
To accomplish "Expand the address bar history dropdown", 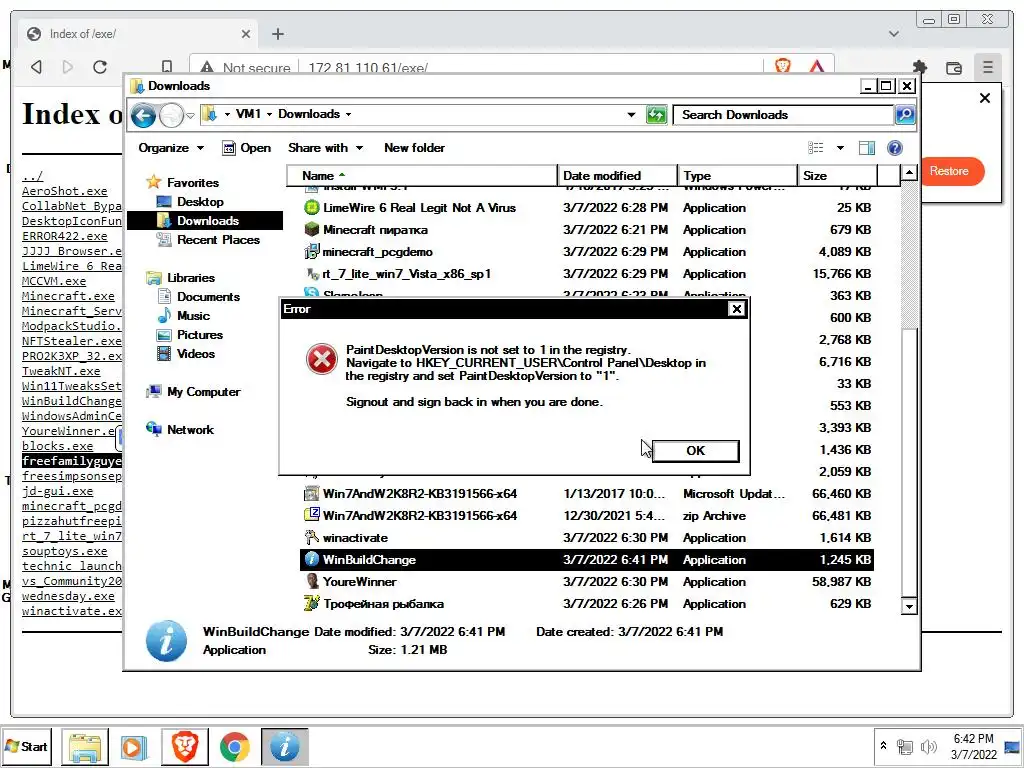I will coord(632,115).
